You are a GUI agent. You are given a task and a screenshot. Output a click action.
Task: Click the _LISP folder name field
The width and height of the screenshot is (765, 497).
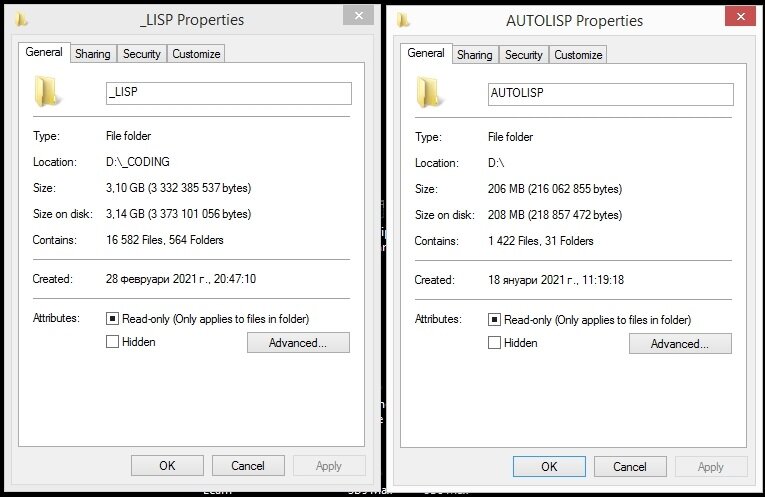[229, 93]
